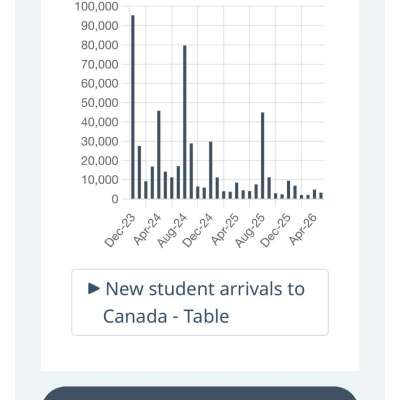The image size is (400, 400).
Task: Click the 45,000 bar near Apr-24
Action: [x=159, y=155]
